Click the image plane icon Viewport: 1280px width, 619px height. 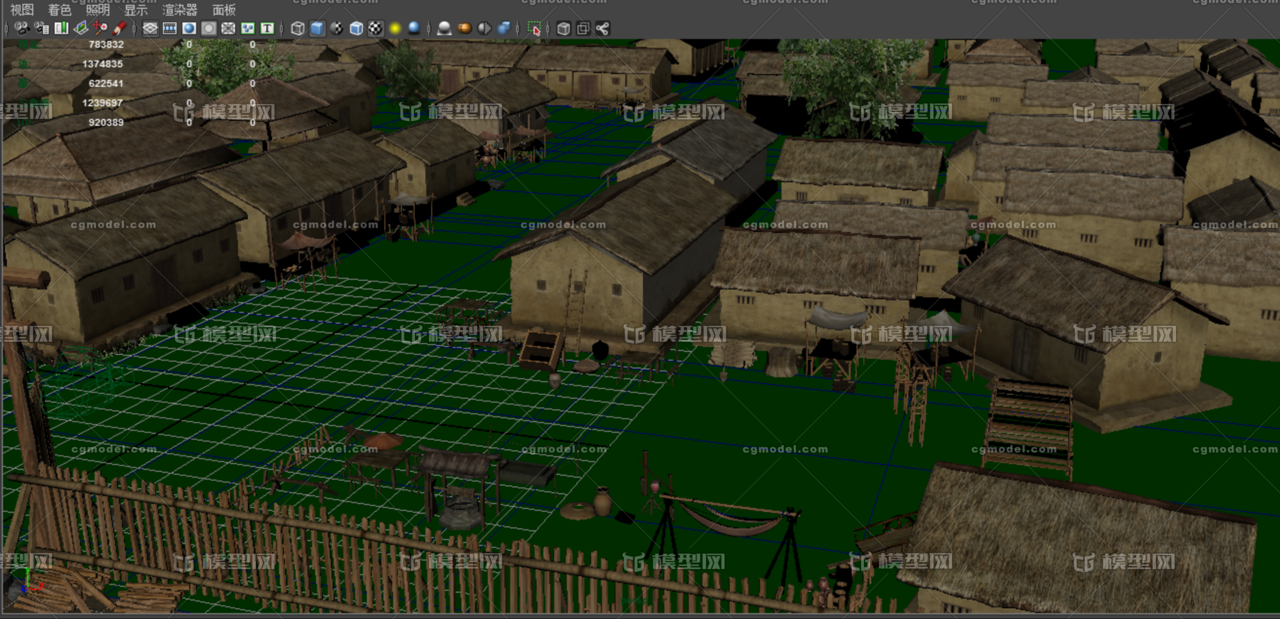(80, 28)
